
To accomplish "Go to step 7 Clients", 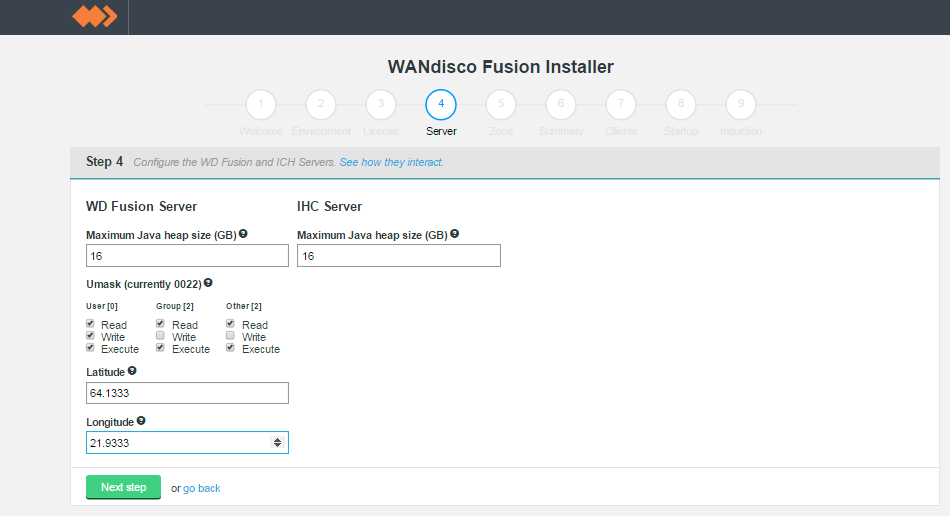I will click(620, 104).
